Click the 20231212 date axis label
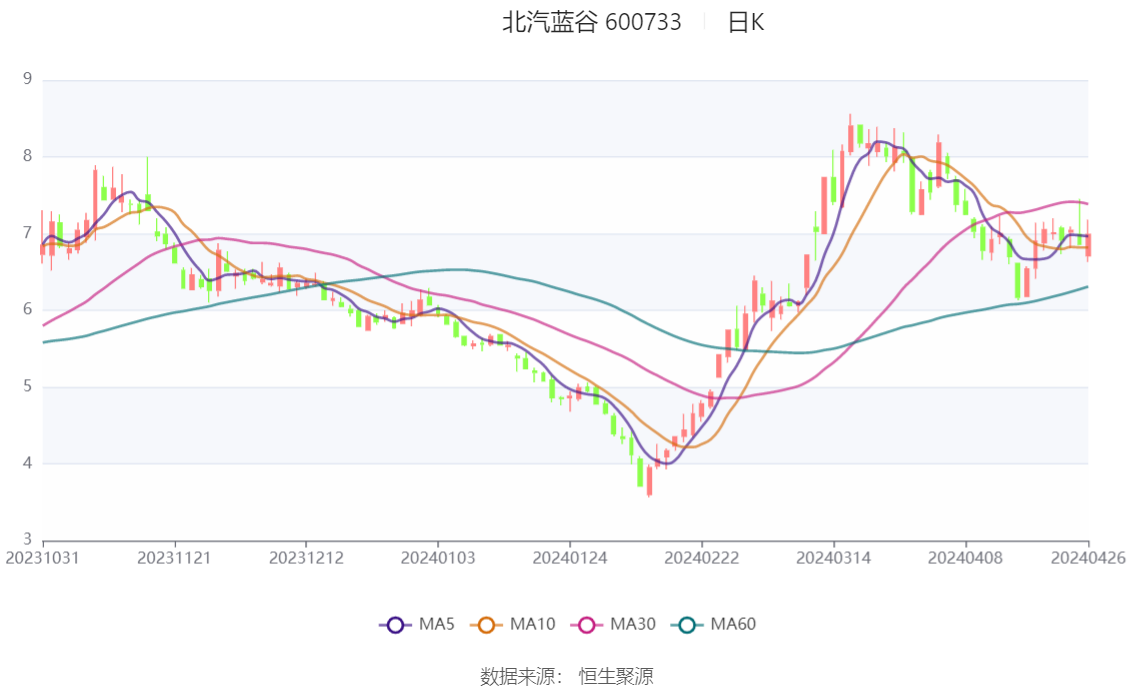Screen dimensions: 1134x689 coord(306,558)
